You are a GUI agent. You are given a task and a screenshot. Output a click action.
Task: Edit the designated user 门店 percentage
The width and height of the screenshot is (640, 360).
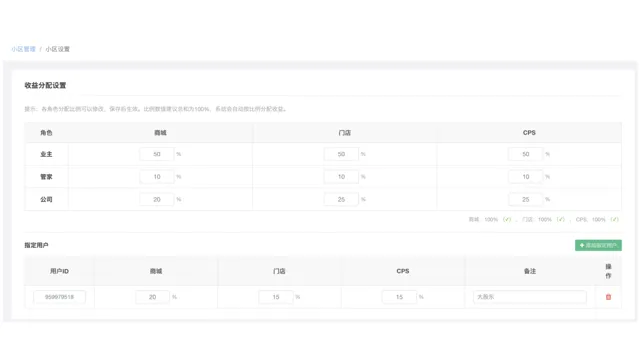tap(276, 297)
